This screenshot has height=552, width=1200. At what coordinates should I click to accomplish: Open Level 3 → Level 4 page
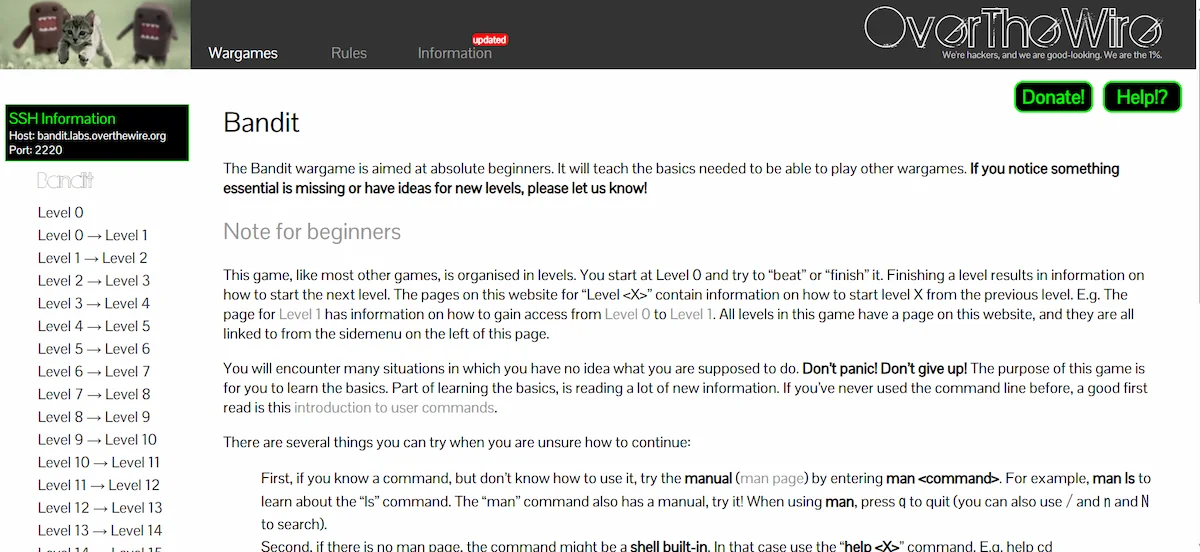coord(94,303)
